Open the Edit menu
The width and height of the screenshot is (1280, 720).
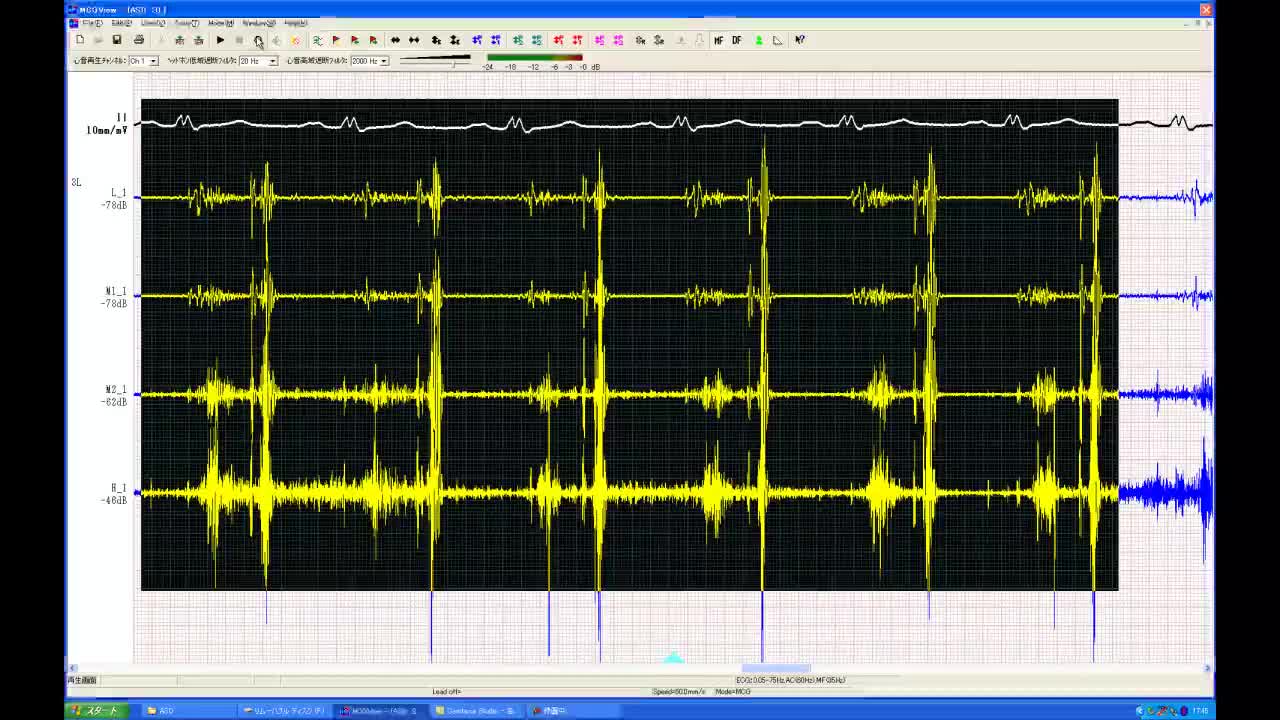[121, 23]
